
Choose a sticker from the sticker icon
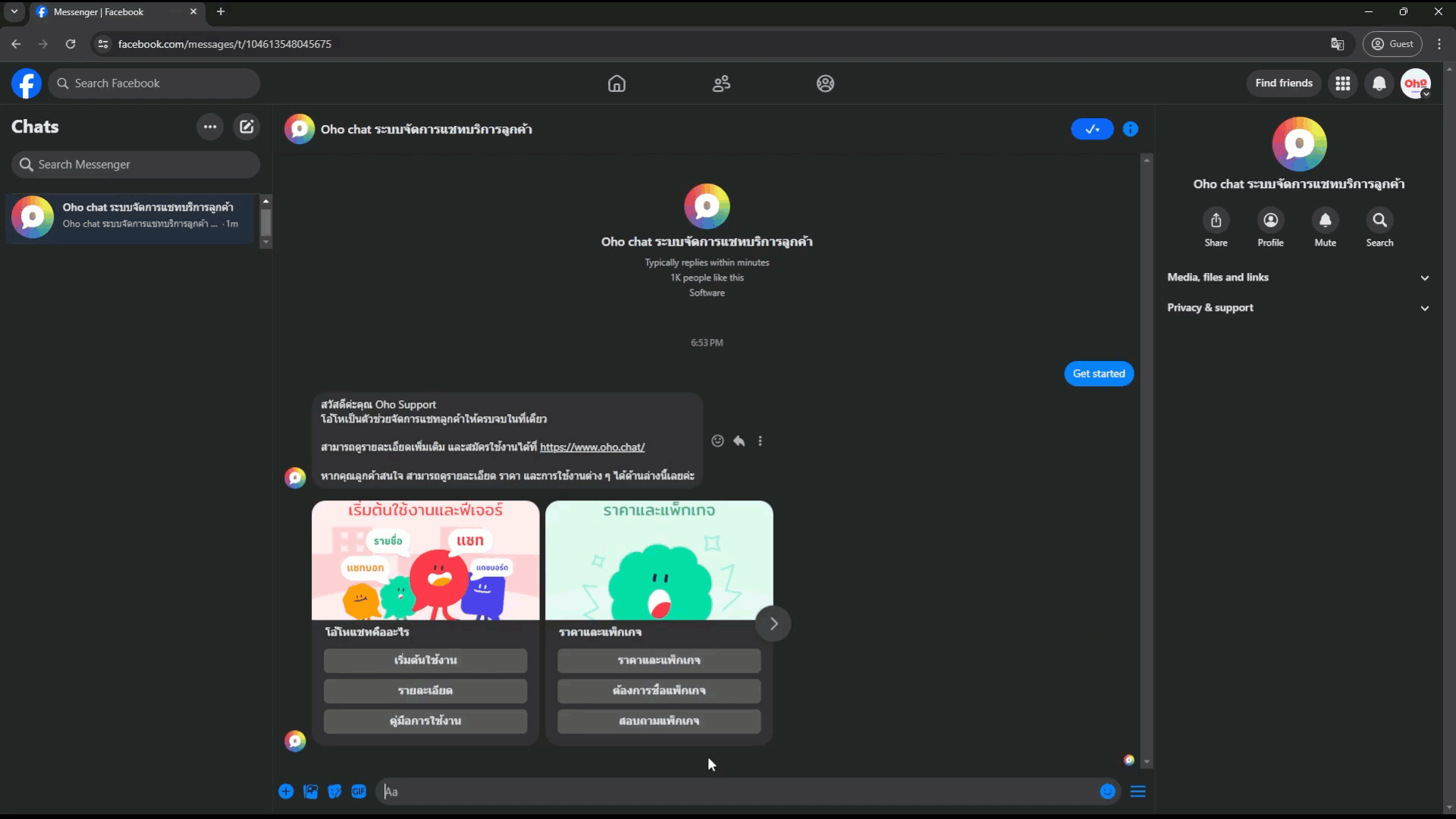(334, 792)
